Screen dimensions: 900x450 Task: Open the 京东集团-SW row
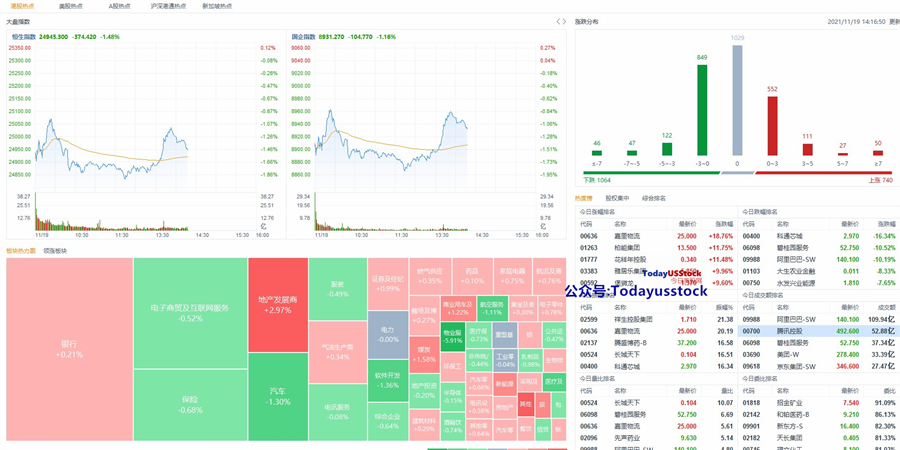[x=819, y=366]
